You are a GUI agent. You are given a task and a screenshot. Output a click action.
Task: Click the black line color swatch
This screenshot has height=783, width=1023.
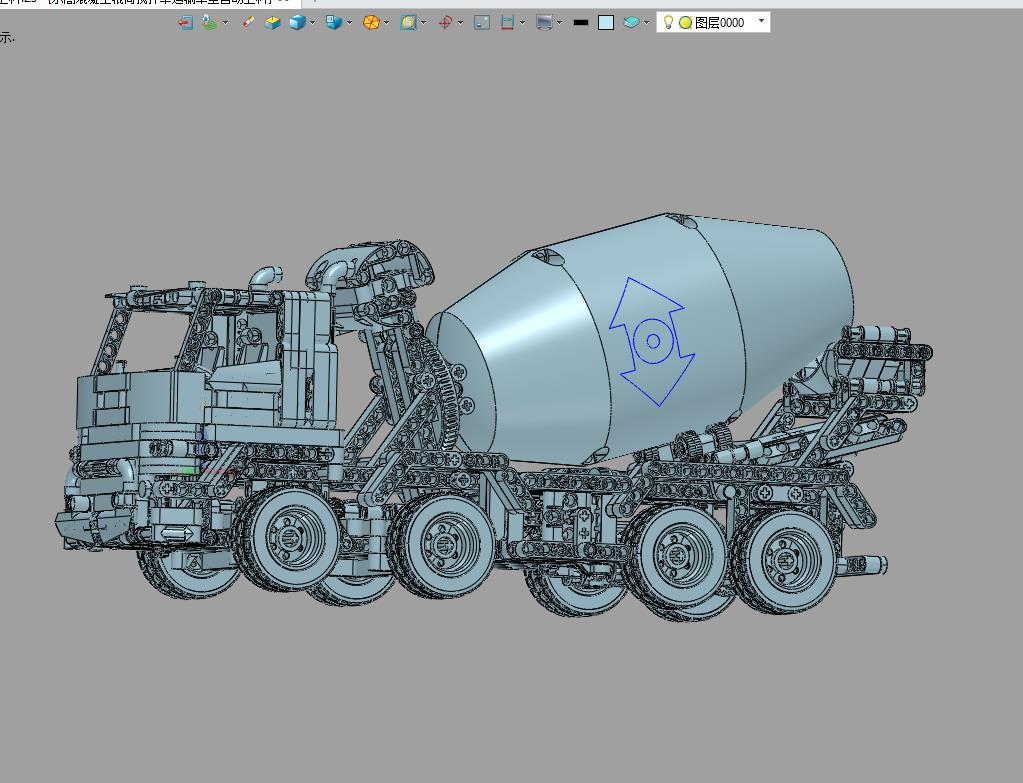click(x=581, y=23)
